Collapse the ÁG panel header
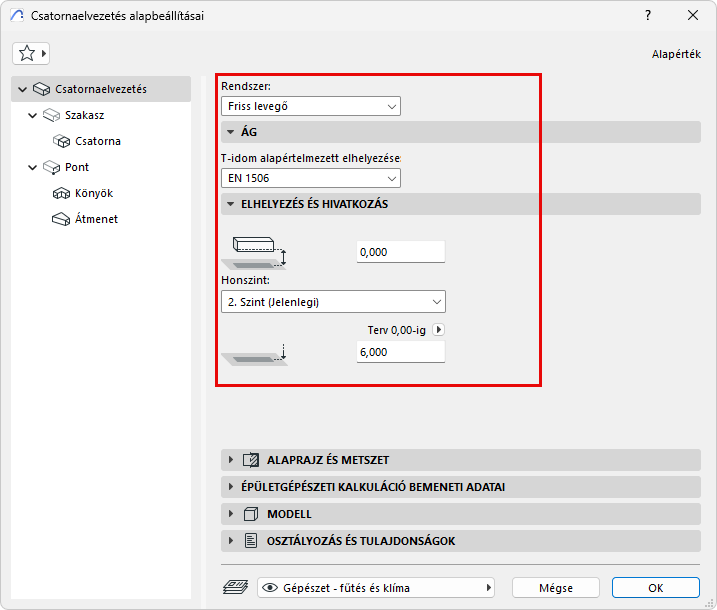The height and width of the screenshot is (610, 717). pos(461,132)
